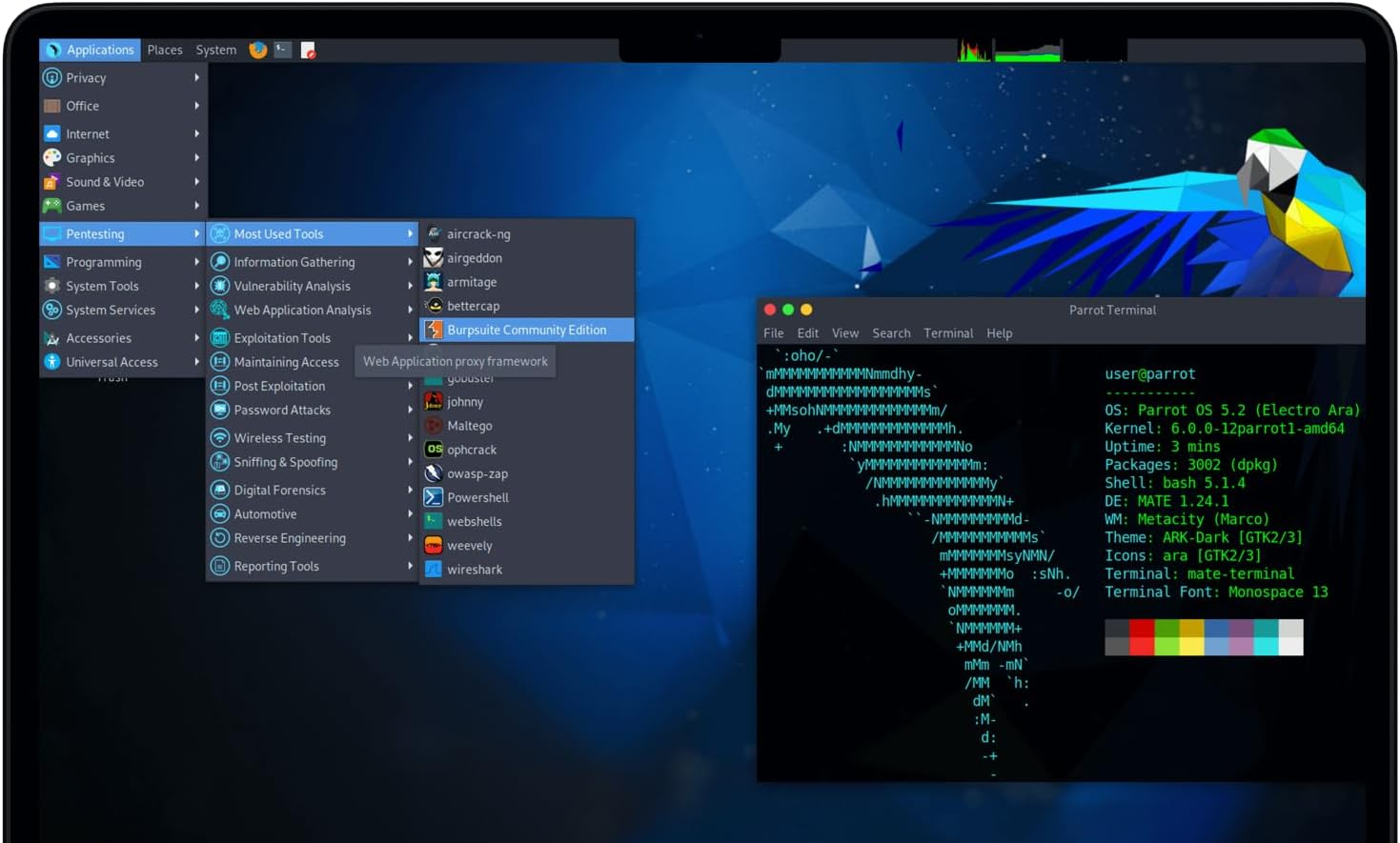Launch ophcrack

[471, 449]
